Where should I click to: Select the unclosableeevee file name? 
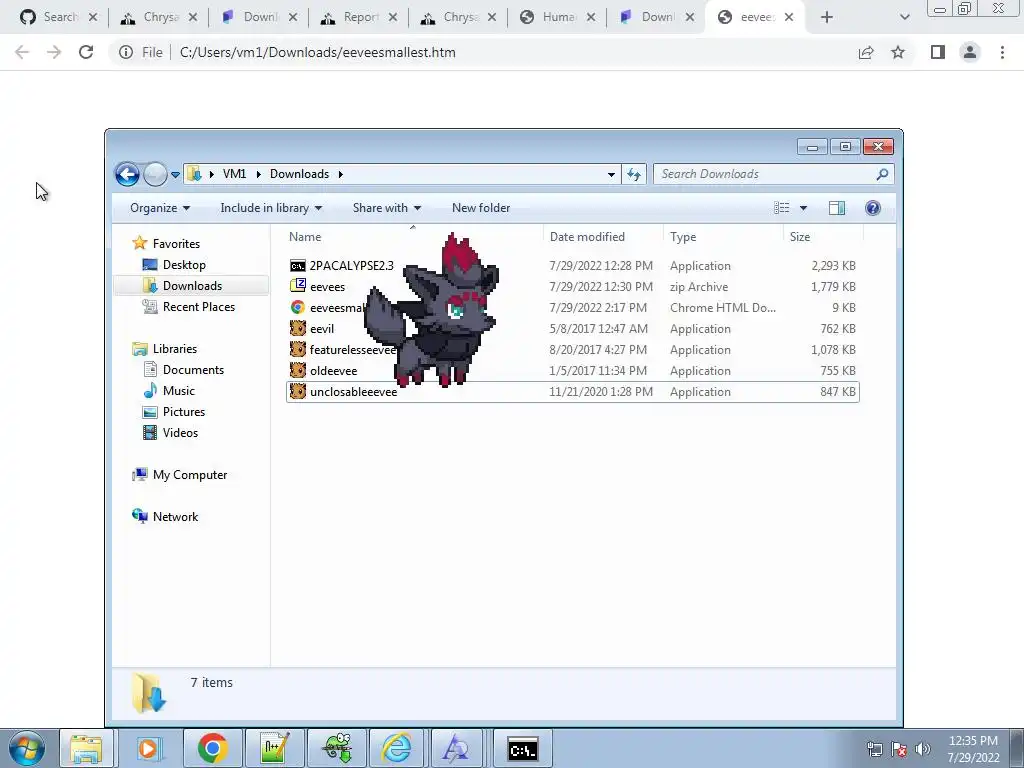(353, 392)
